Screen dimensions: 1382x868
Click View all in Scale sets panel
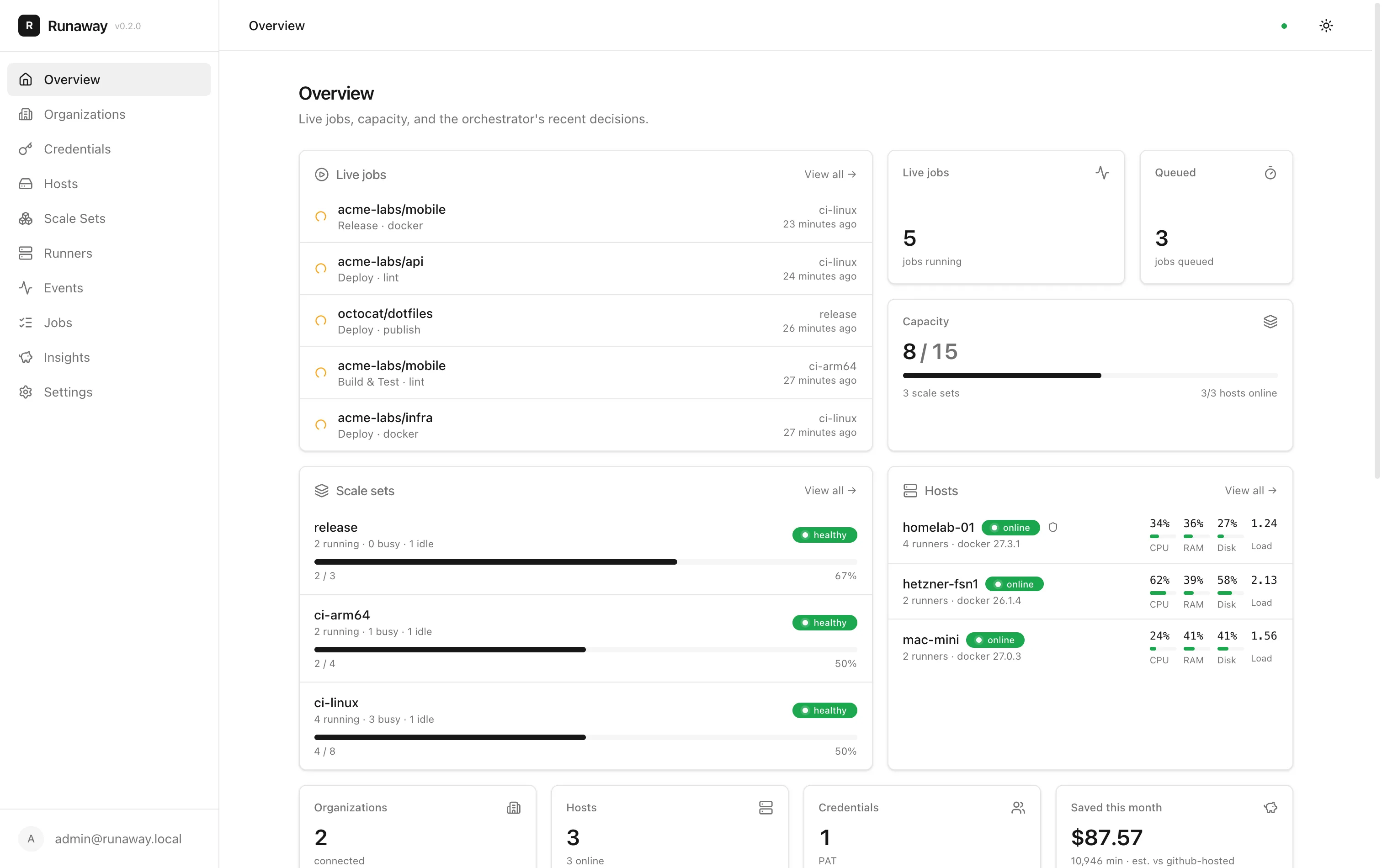[830, 491]
